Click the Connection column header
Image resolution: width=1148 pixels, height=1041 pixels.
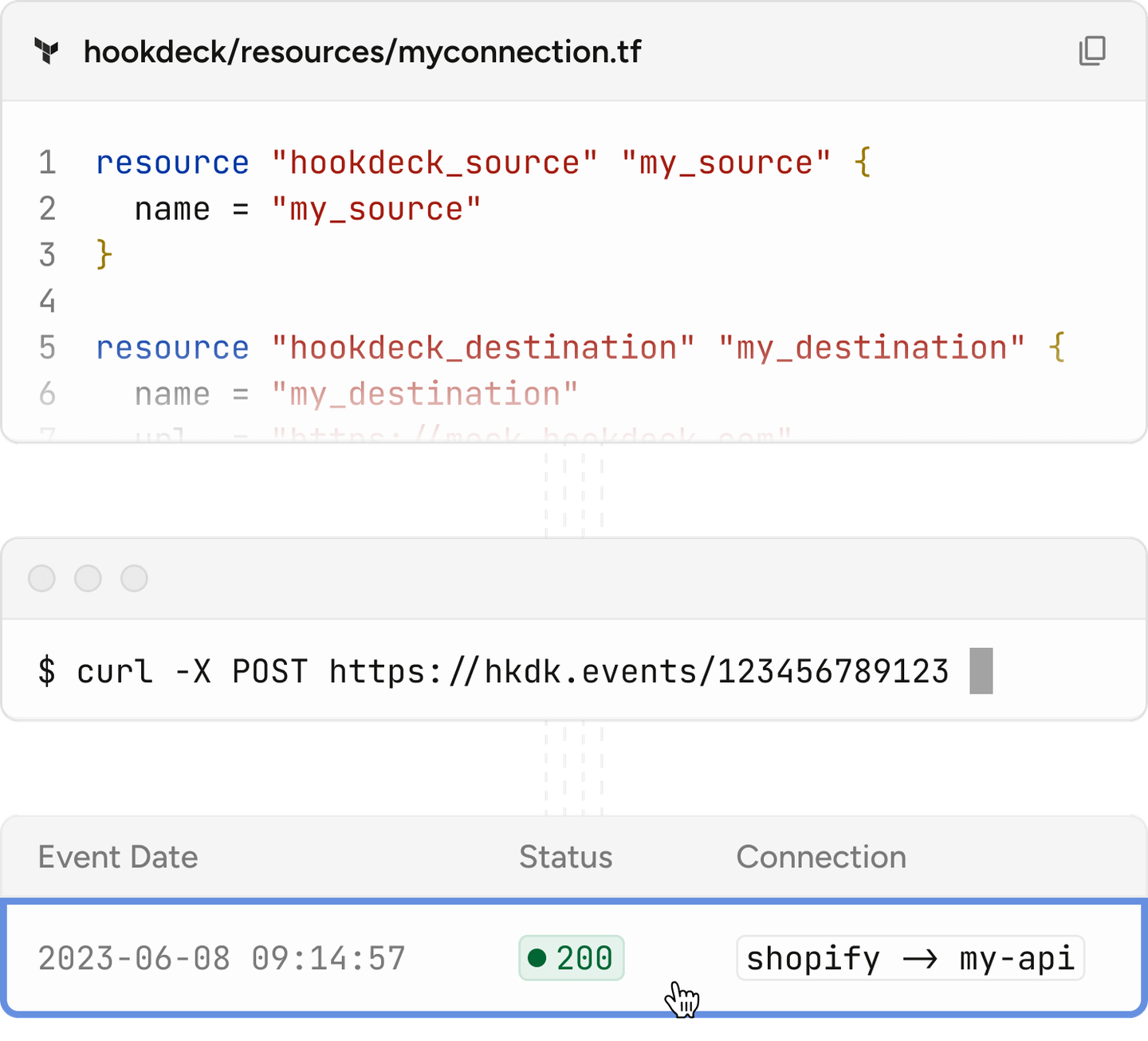[x=820, y=857]
